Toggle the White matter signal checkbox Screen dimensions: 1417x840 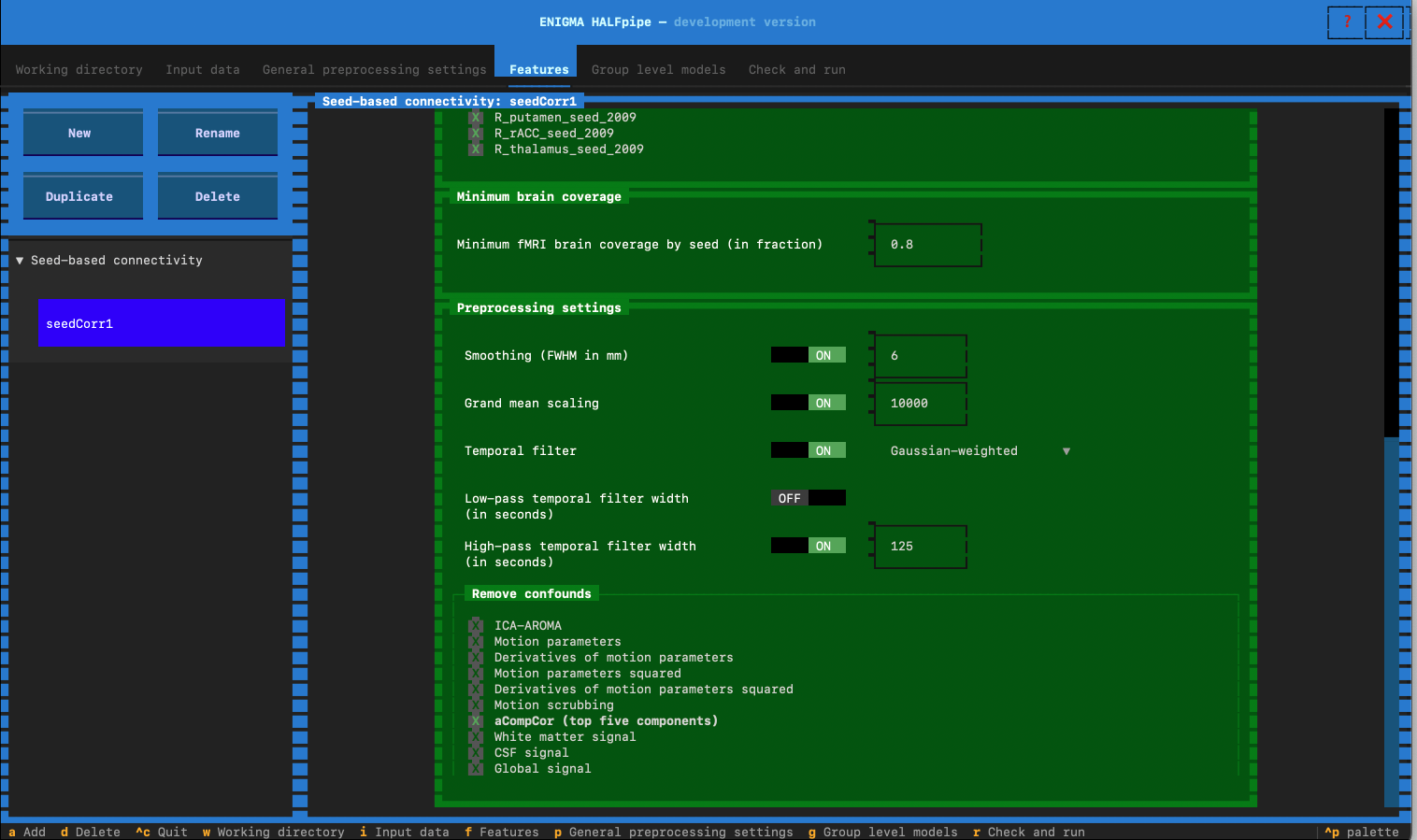tap(476, 737)
